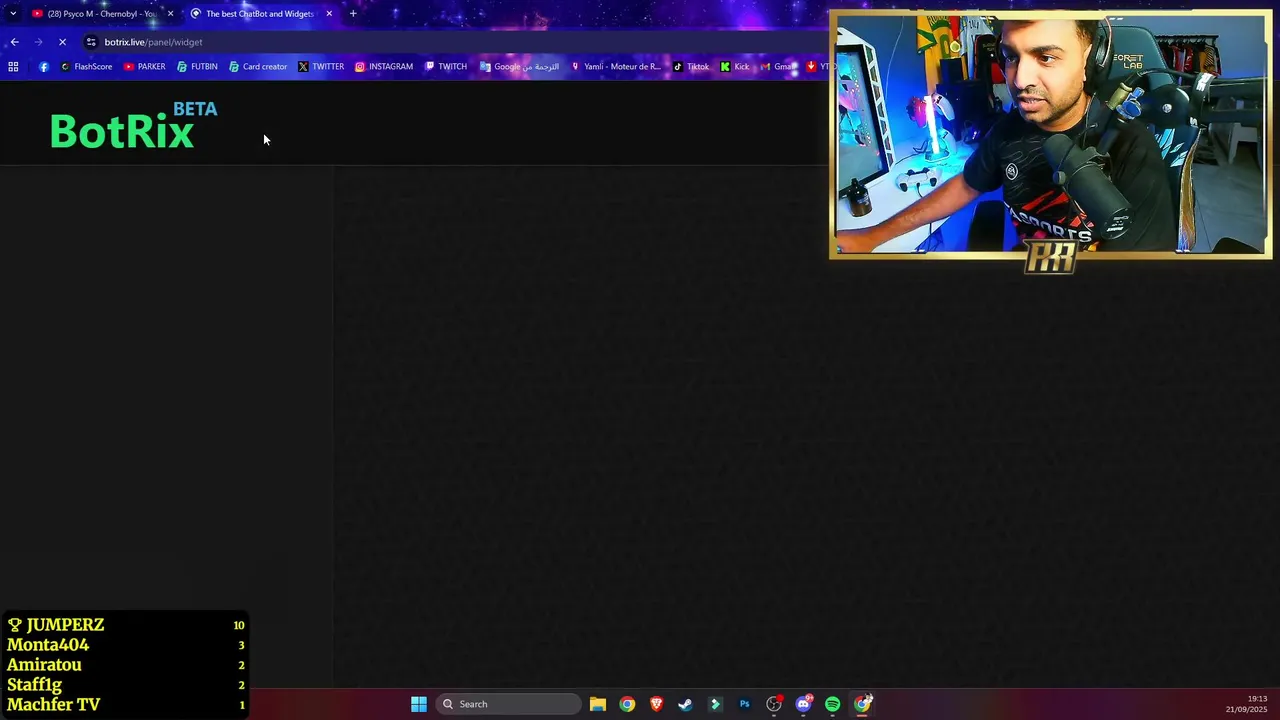Image resolution: width=1280 pixels, height=720 pixels.
Task: Open Discord from taskbar
Action: click(803, 704)
